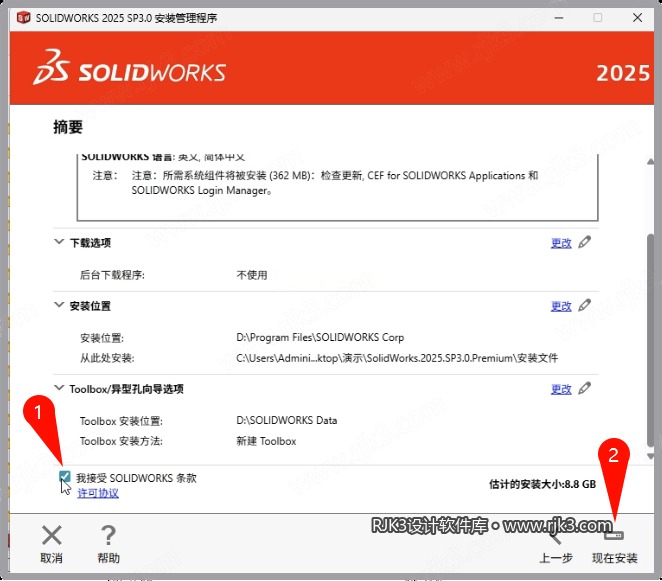Click the summary vertical scrollbar thumb
The image size is (662, 581).
[x=651, y=339]
